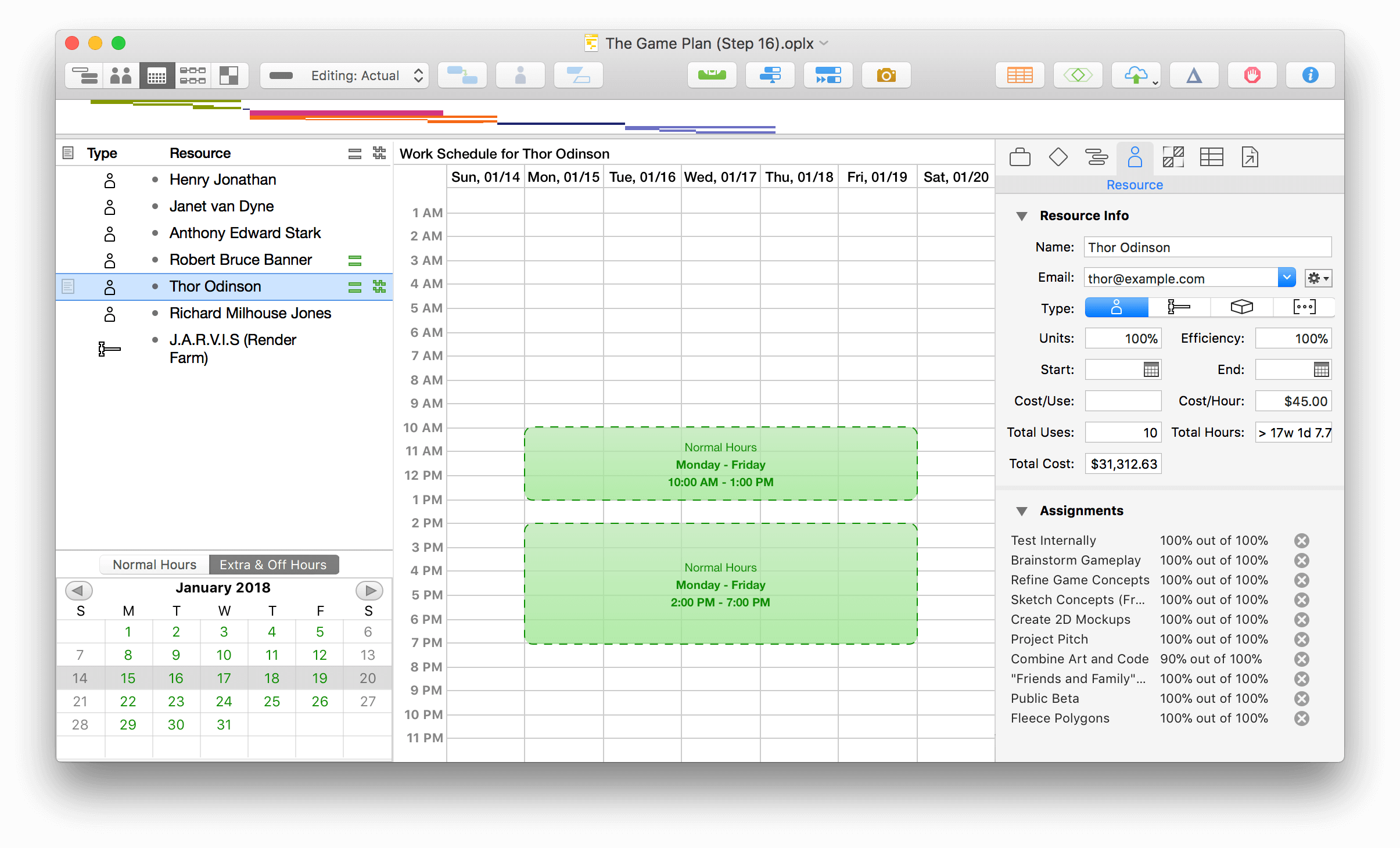Image resolution: width=1400 pixels, height=848 pixels.
Task: Switch to Extra & Off Hours mode
Action: pos(274,565)
